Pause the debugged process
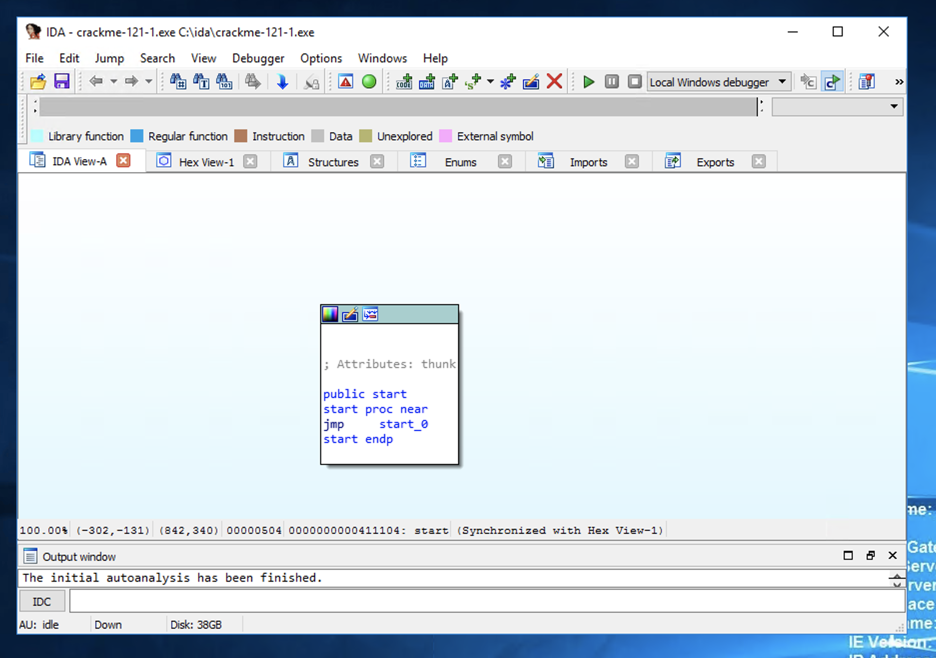 pyautogui.click(x=611, y=82)
